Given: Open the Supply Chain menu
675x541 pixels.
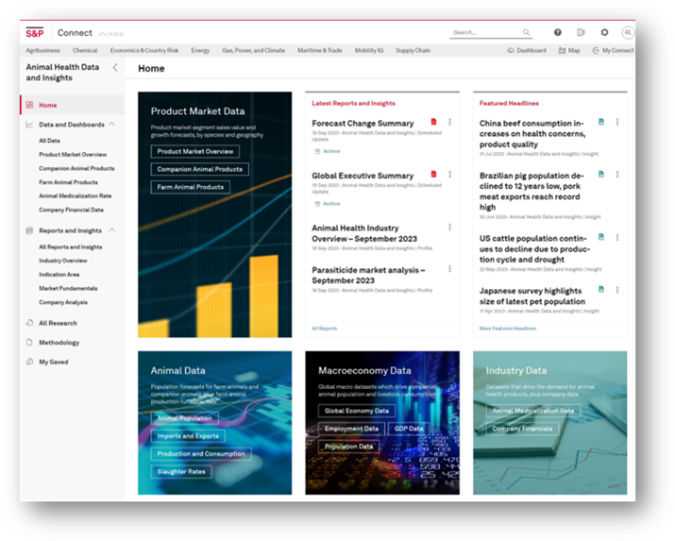Looking at the screenshot, I should 413,50.
